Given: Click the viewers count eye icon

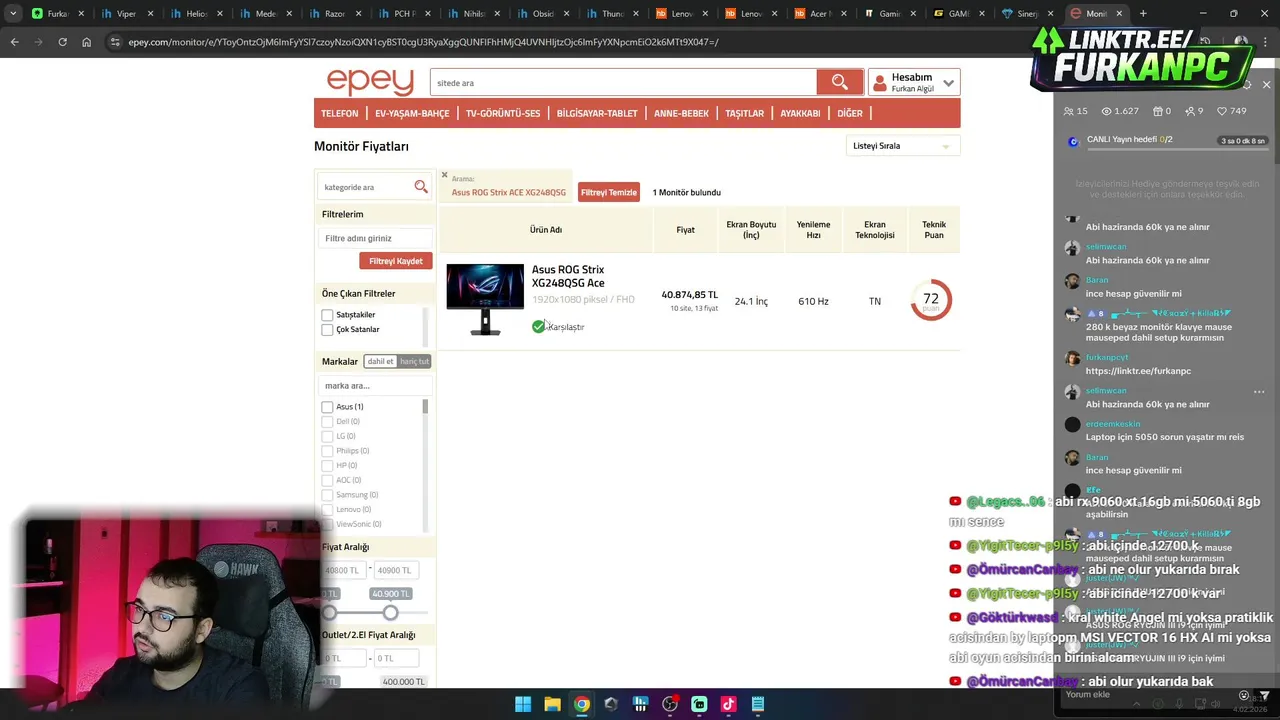Looking at the screenshot, I should [x=1107, y=111].
